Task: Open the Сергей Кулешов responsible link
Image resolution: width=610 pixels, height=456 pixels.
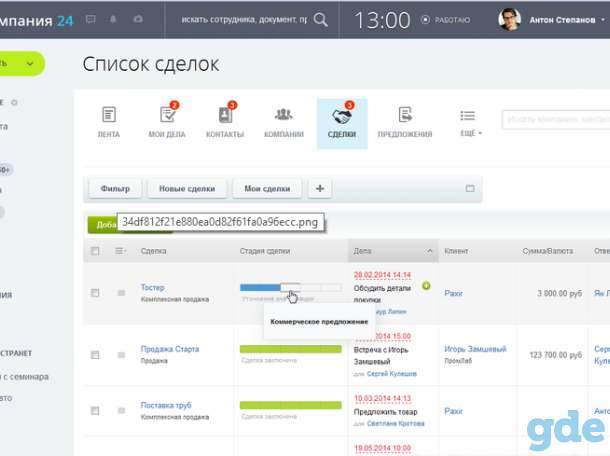Action: (x=391, y=374)
